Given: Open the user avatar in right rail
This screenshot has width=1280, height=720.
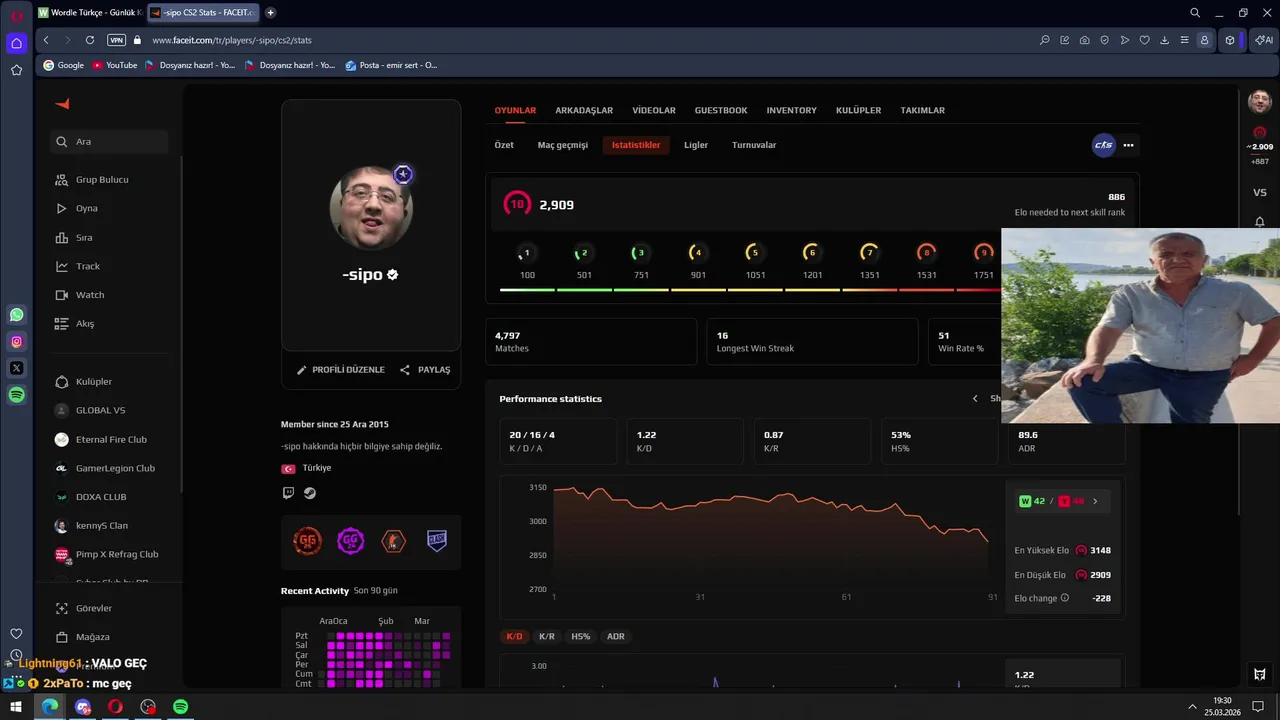Looking at the screenshot, I should [x=1260, y=101].
